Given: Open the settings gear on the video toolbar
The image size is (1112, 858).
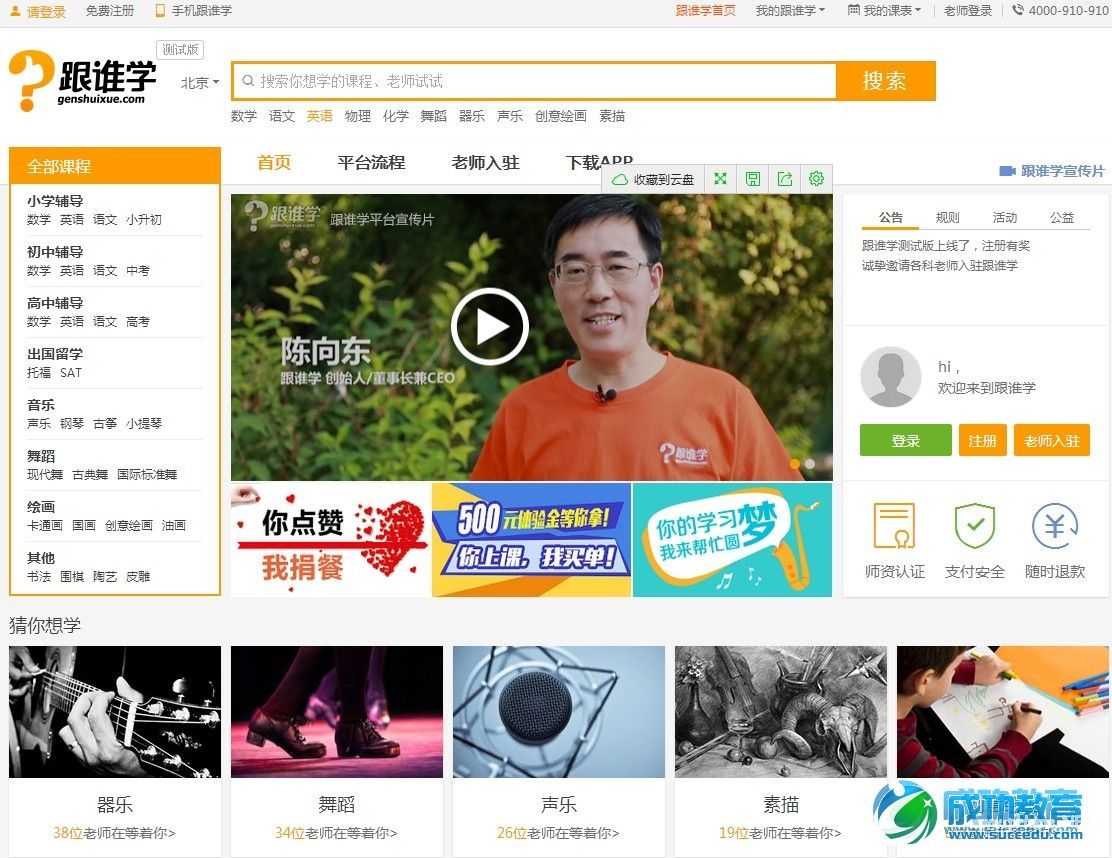Looking at the screenshot, I should (817, 179).
